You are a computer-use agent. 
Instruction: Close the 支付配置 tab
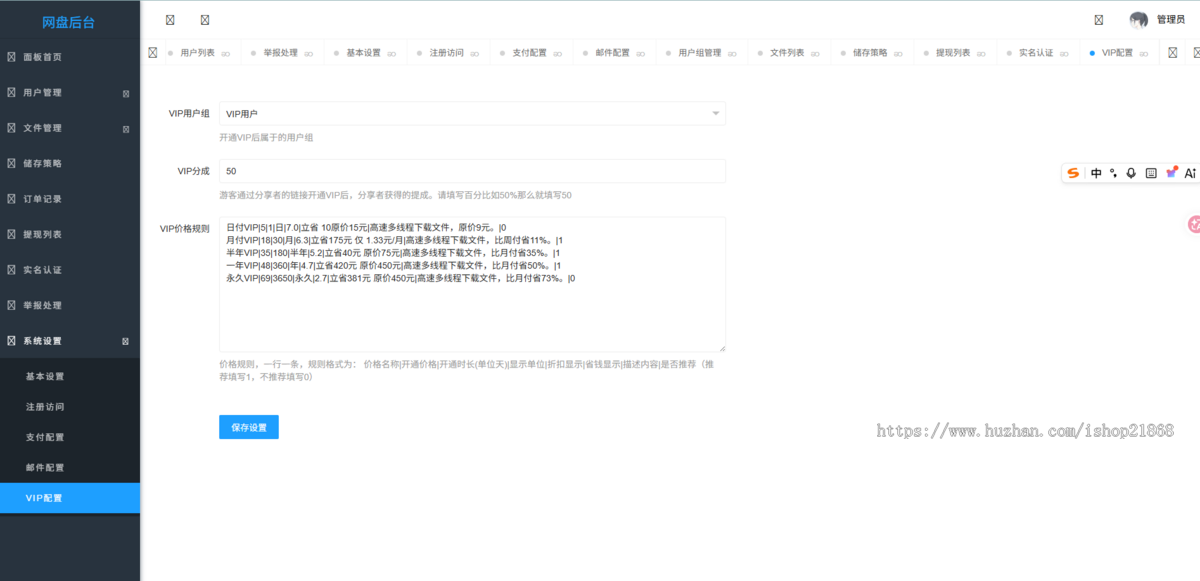coord(558,53)
